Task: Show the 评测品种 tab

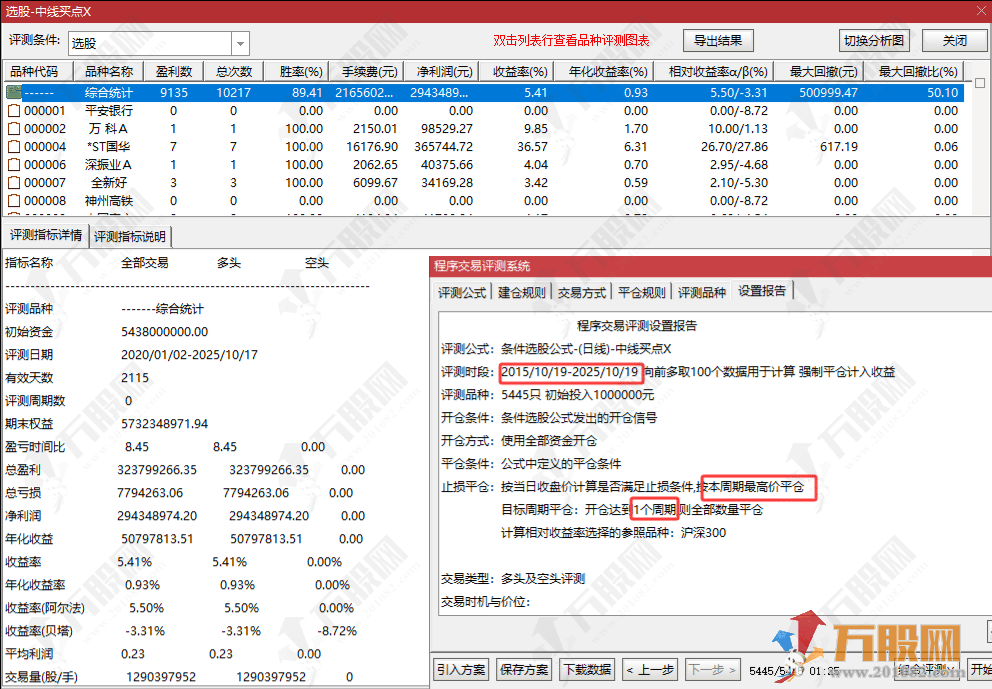Action: (702, 293)
